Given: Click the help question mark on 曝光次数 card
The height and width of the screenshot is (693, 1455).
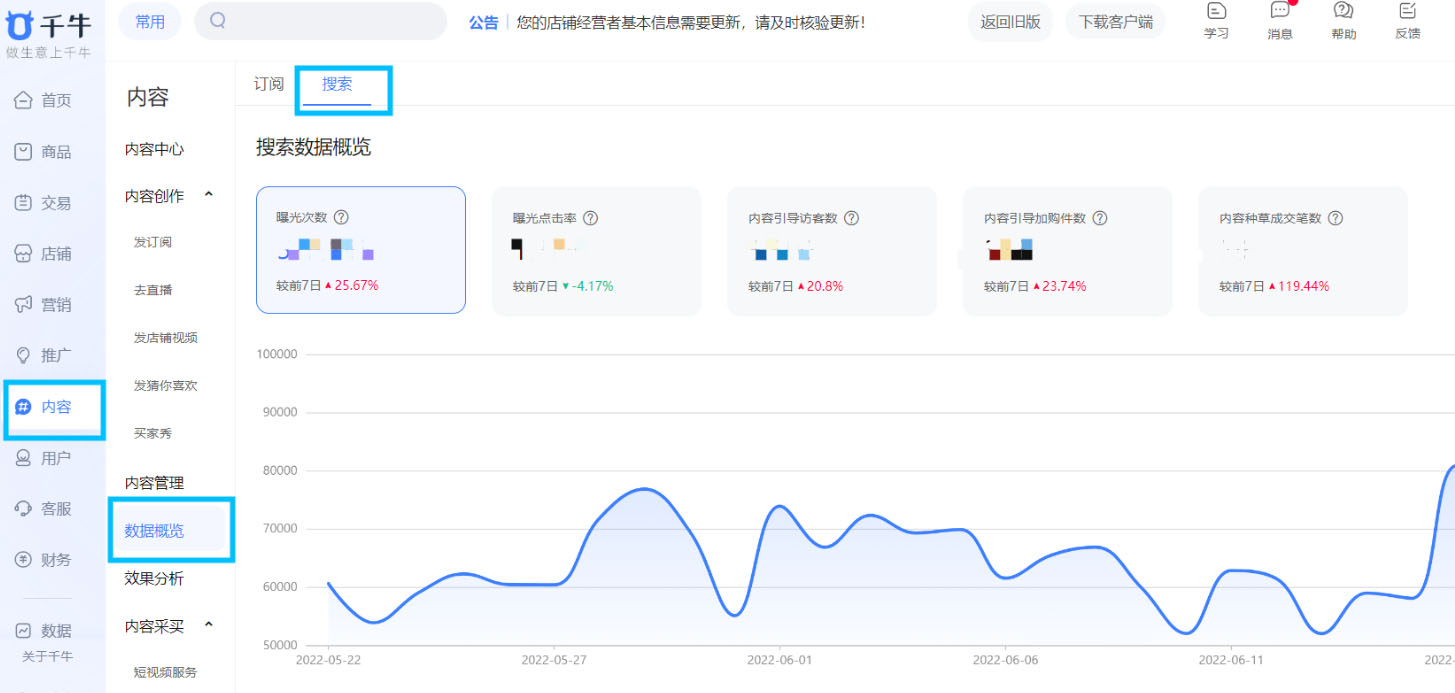Looking at the screenshot, I should pyautogui.click(x=342, y=217).
